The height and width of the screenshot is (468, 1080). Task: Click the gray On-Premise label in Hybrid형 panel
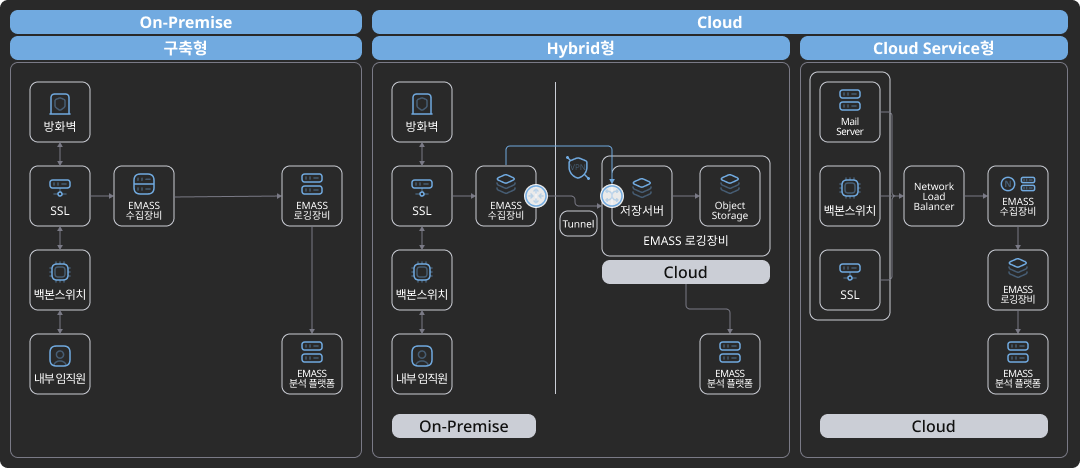pyautogui.click(x=463, y=426)
